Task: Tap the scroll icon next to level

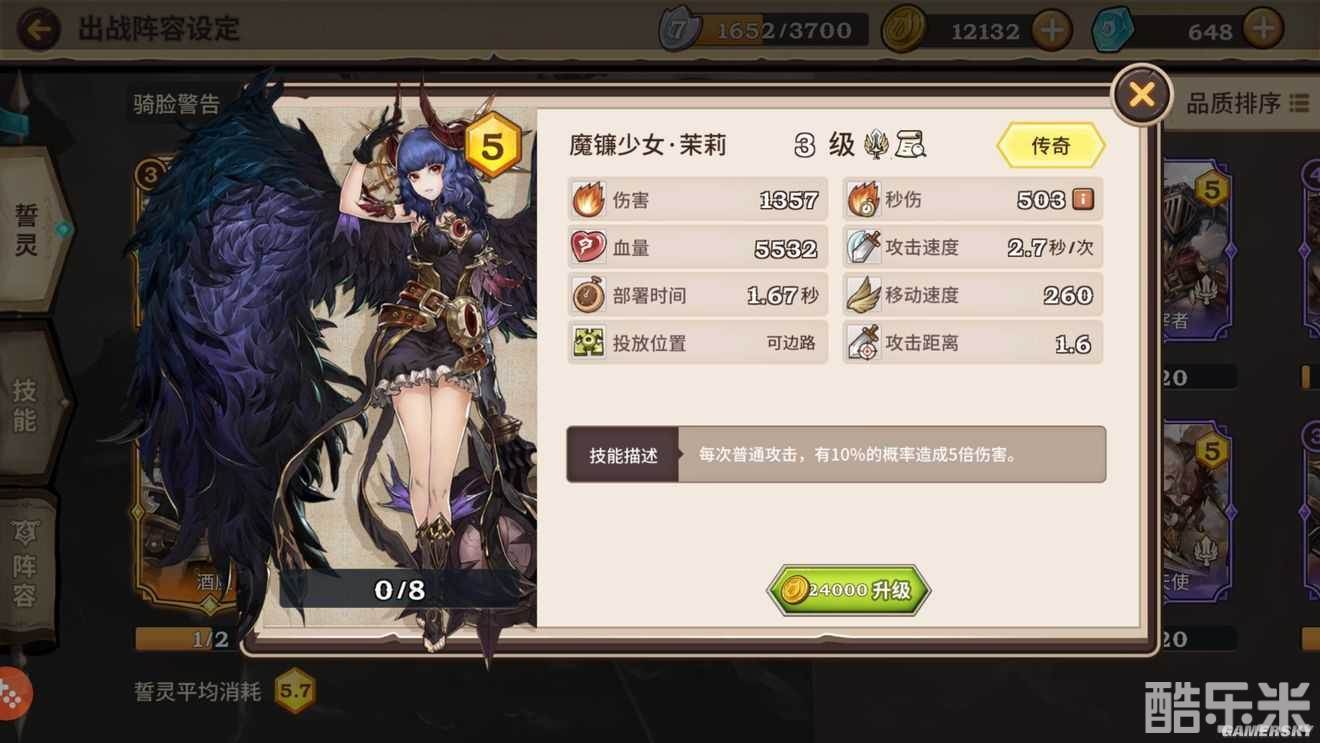Action: [910, 146]
